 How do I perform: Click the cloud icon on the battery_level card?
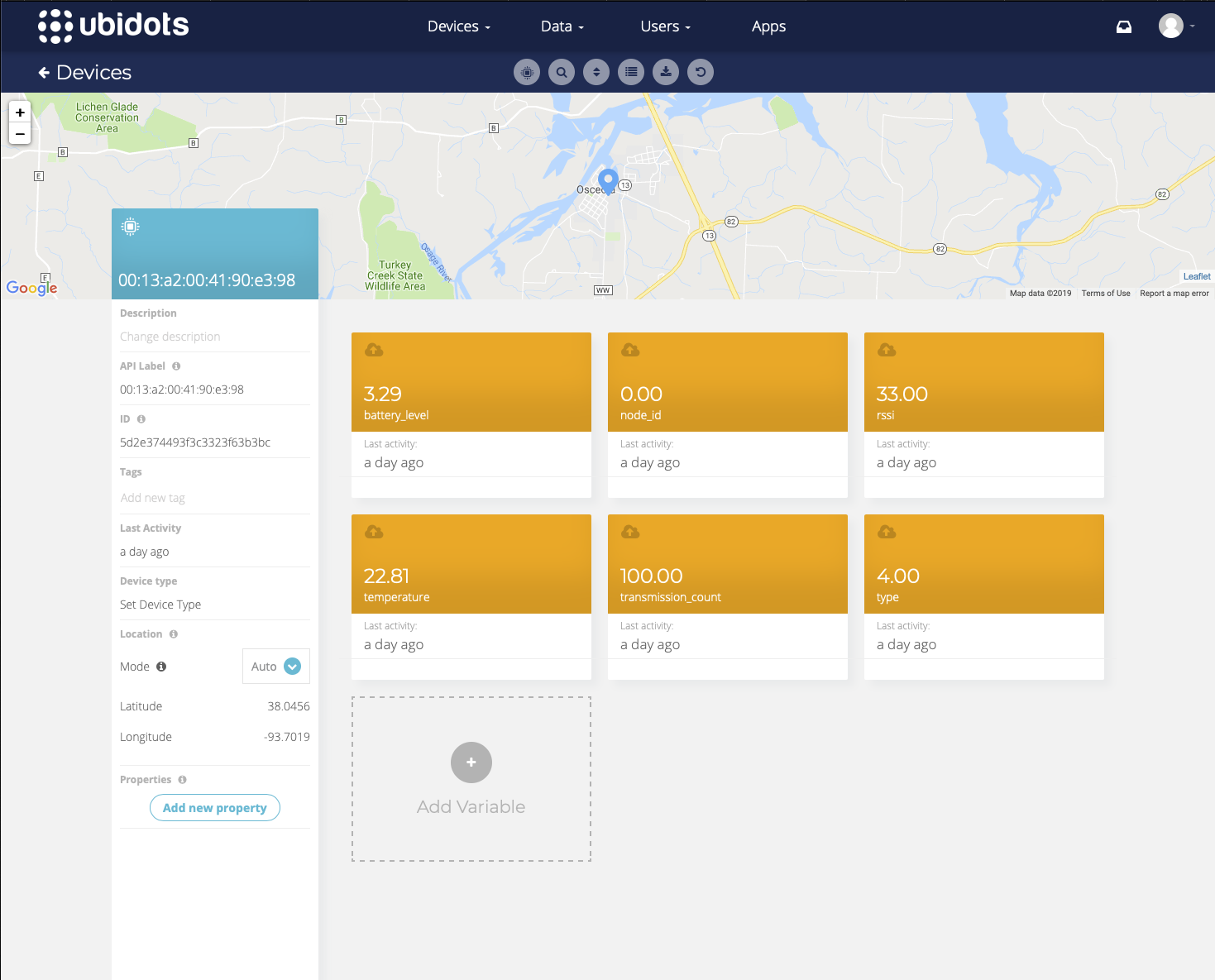click(372, 348)
